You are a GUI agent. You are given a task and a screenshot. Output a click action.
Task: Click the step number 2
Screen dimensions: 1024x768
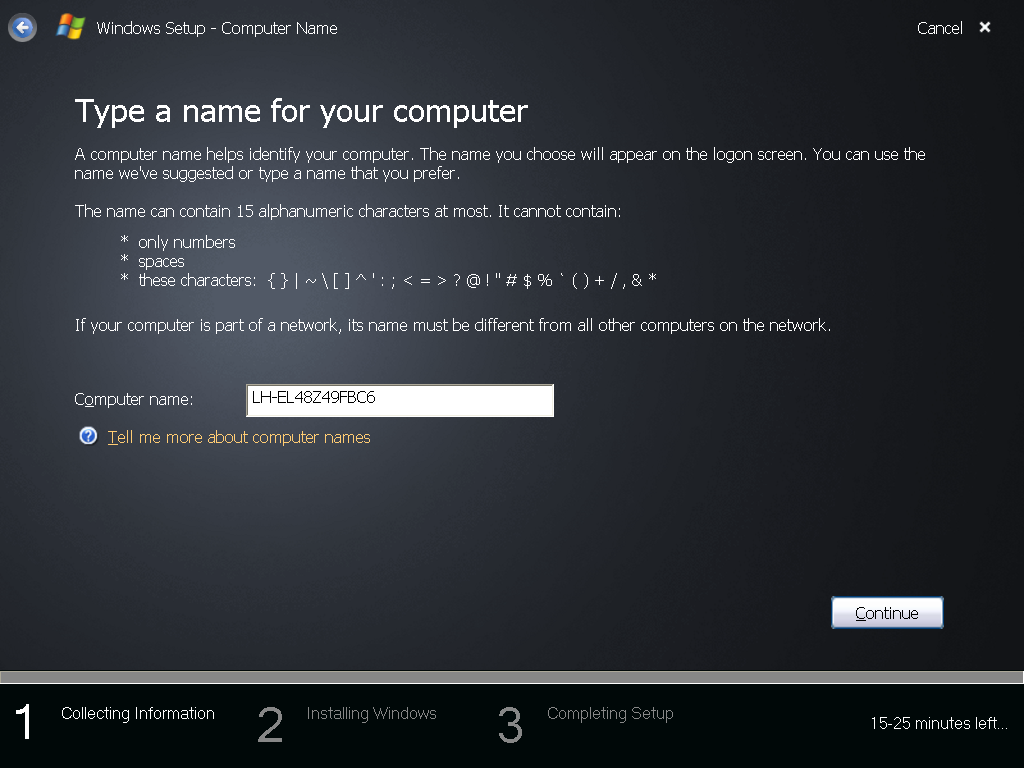[270, 725]
